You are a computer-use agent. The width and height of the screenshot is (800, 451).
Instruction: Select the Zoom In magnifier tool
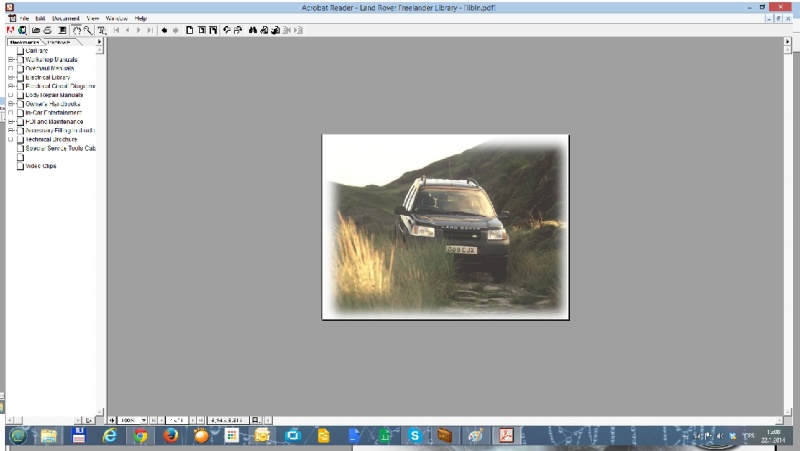tap(88, 30)
